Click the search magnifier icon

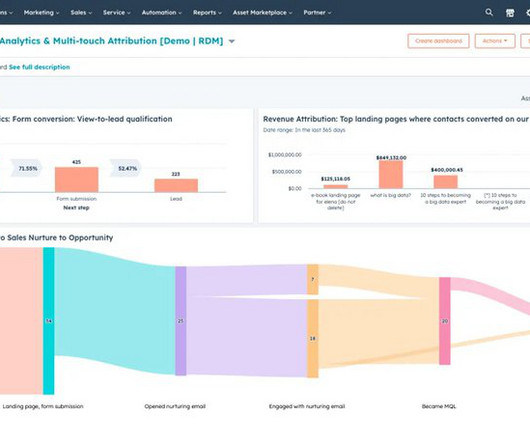tap(489, 13)
